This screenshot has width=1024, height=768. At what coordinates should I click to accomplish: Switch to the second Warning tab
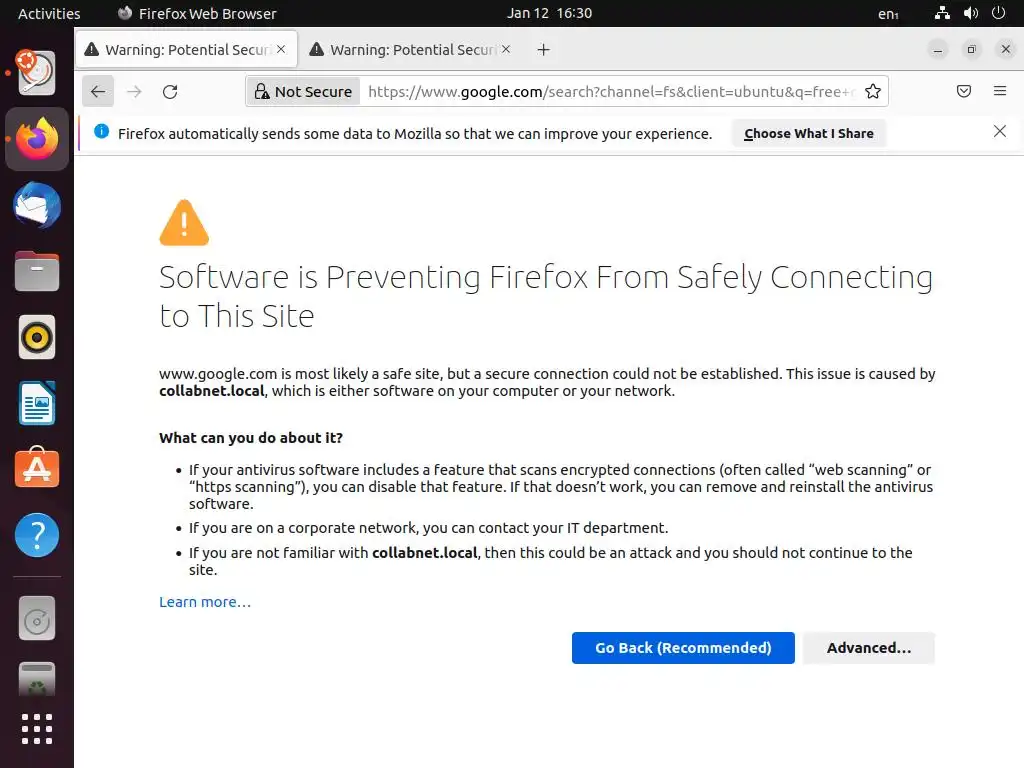(x=412, y=50)
